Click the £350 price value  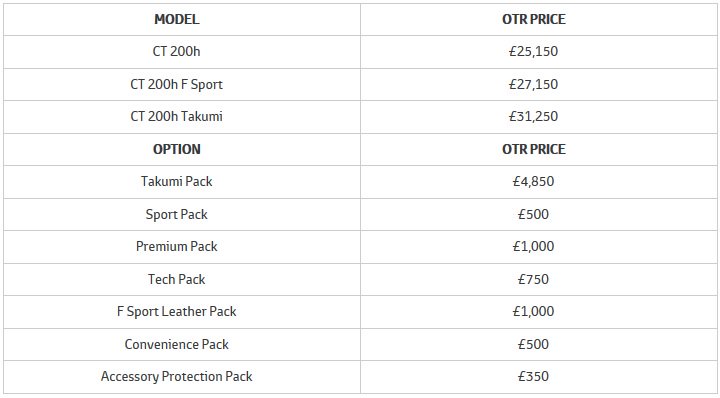[534, 376]
